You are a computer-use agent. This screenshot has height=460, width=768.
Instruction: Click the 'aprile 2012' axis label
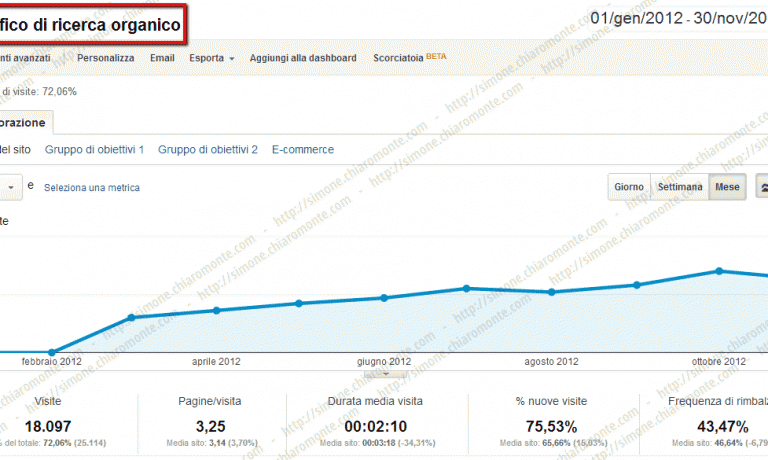pyautogui.click(x=216, y=362)
